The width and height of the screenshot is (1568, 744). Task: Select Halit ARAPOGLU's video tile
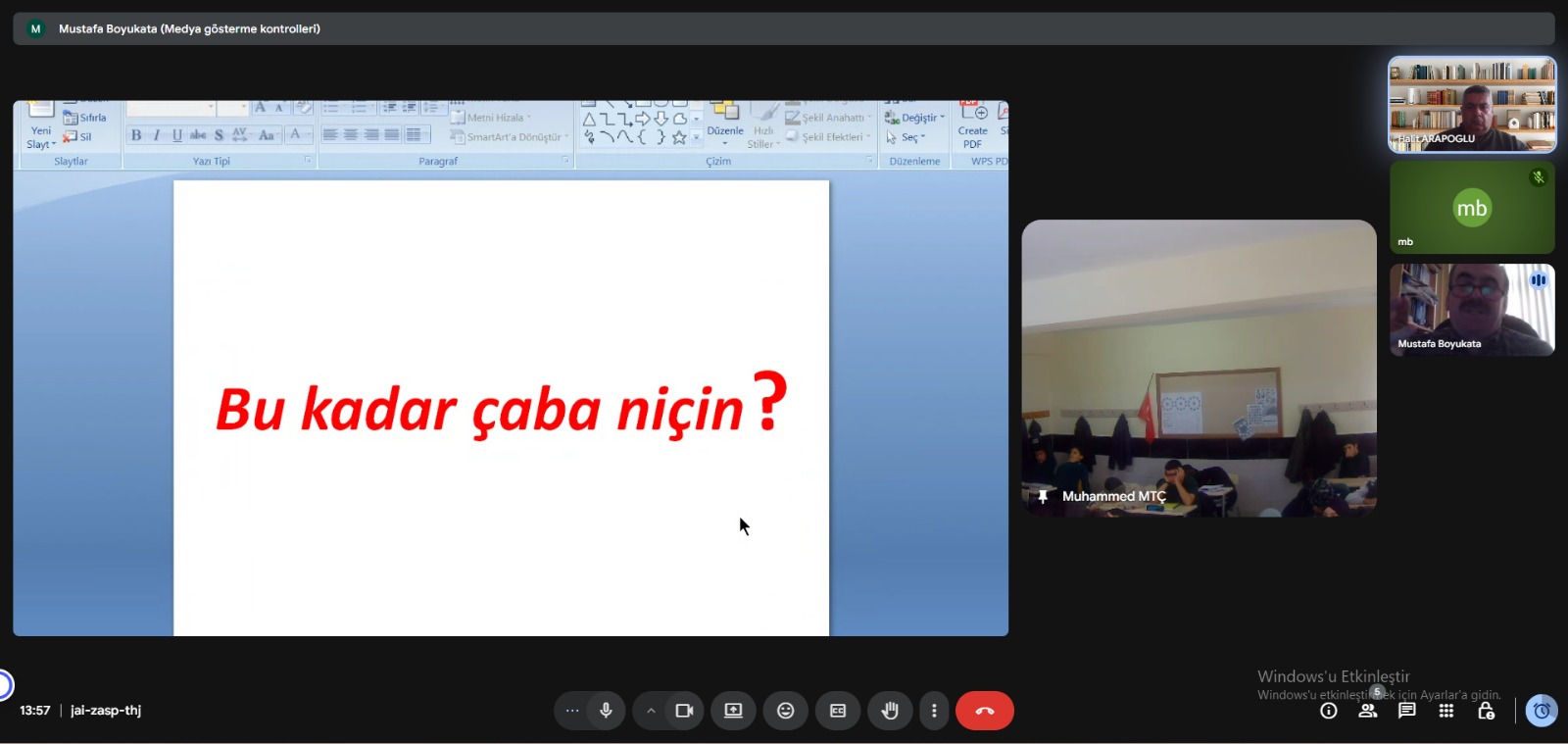coord(1472,104)
